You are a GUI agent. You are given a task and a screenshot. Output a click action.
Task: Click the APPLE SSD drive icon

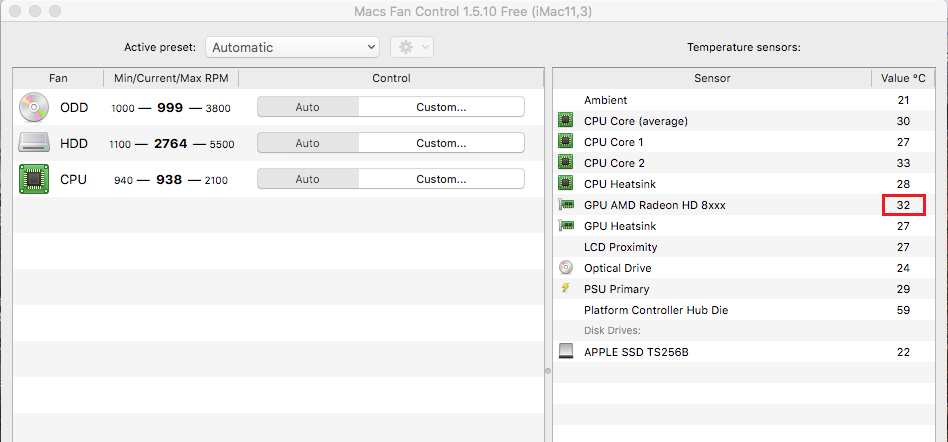coord(567,352)
